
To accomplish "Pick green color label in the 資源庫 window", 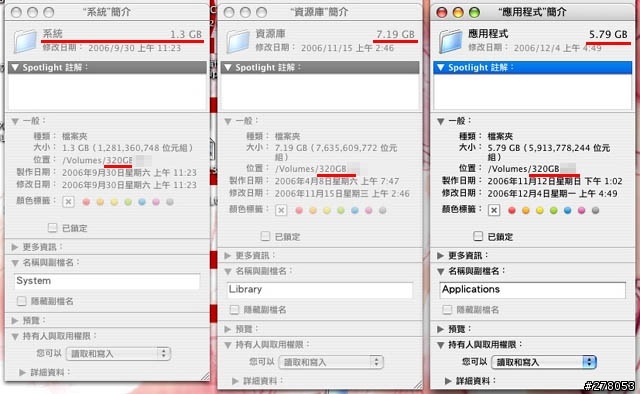I will [341, 210].
